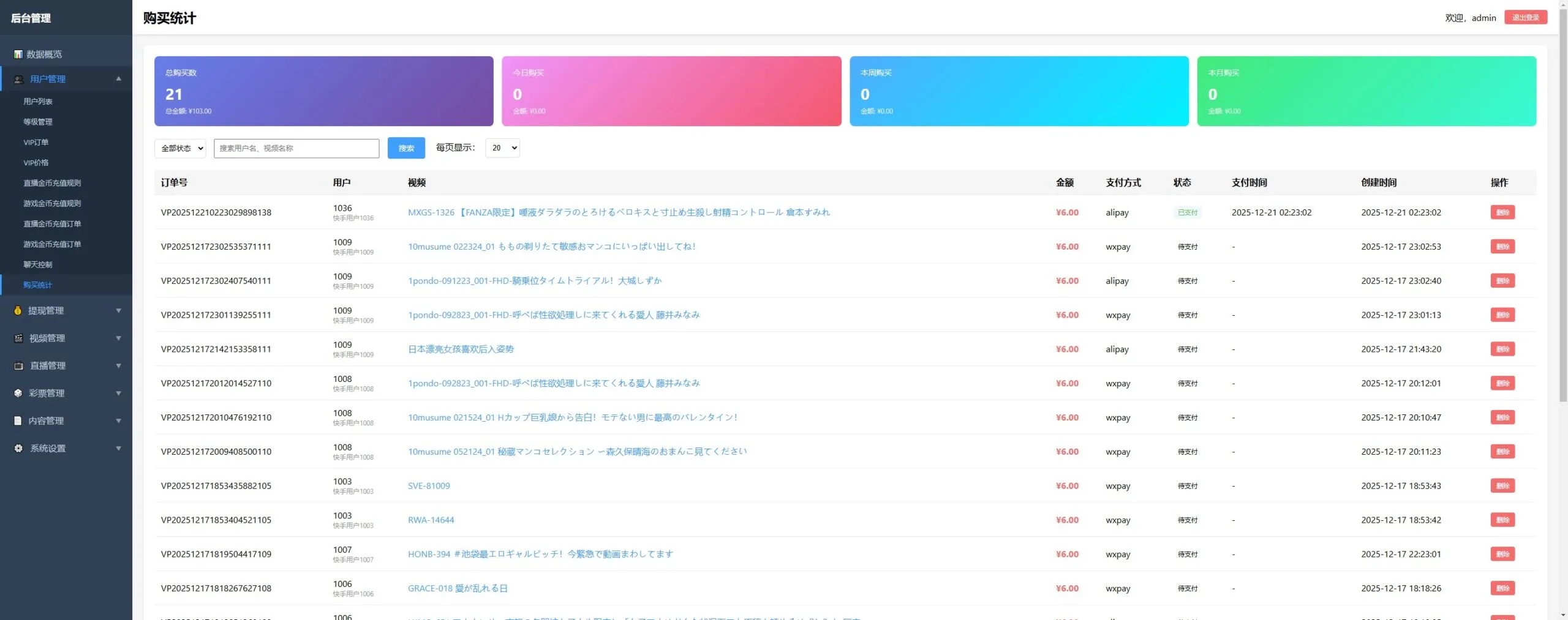Viewport: 1568px width, 620px height.
Task: Click the 本月购买 summary card
Action: click(1366, 91)
